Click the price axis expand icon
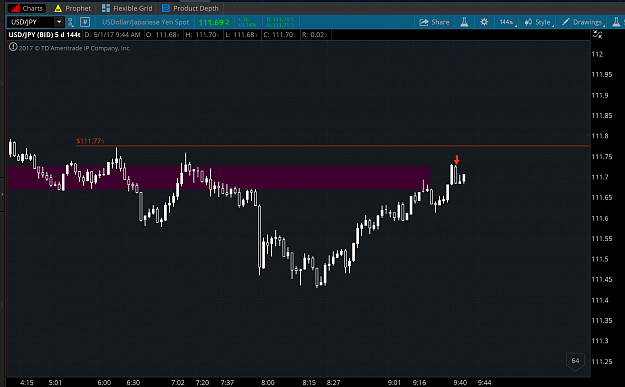The height and width of the screenshot is (387, 625). [597, 35]
